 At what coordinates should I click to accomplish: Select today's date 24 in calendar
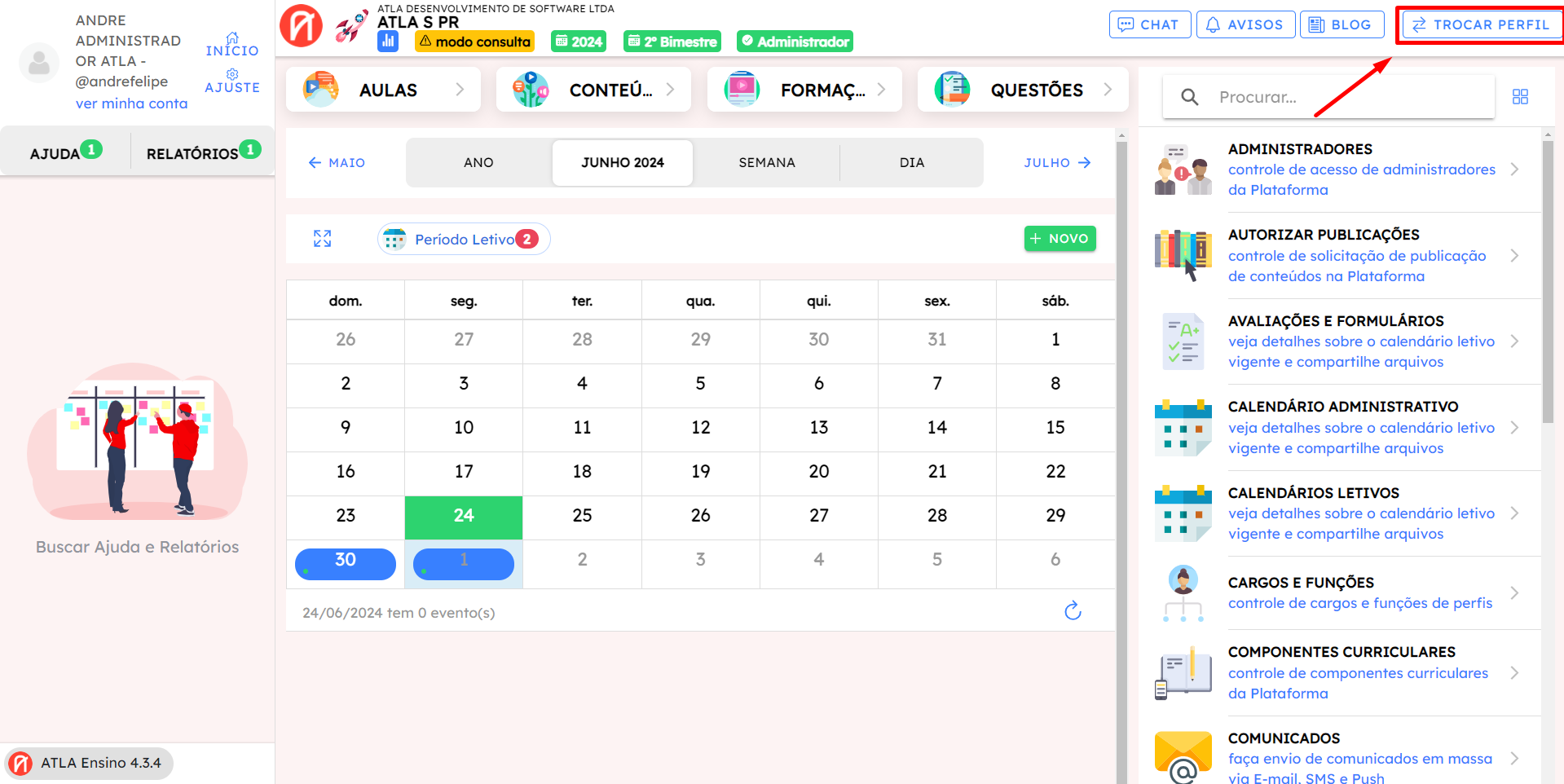pos(464,516)
